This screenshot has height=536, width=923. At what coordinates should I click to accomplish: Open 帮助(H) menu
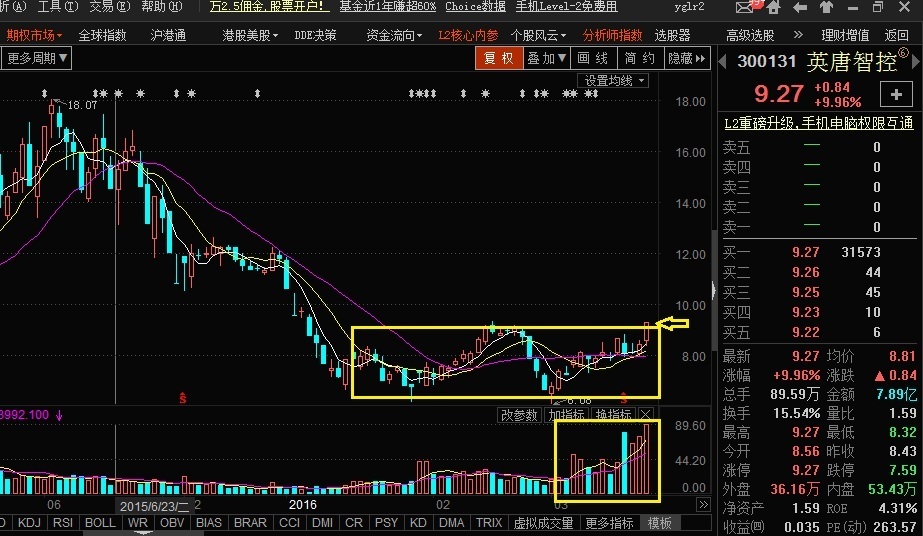coord(162,6)
